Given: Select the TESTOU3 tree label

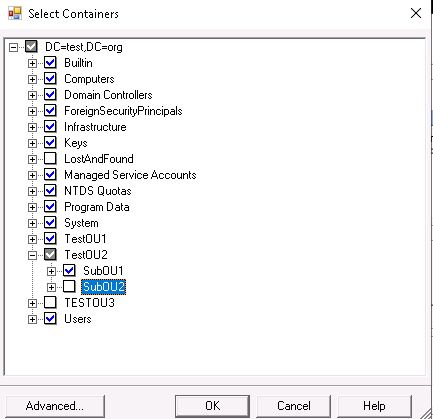Looking at the screenshot, I should point(89,303).
